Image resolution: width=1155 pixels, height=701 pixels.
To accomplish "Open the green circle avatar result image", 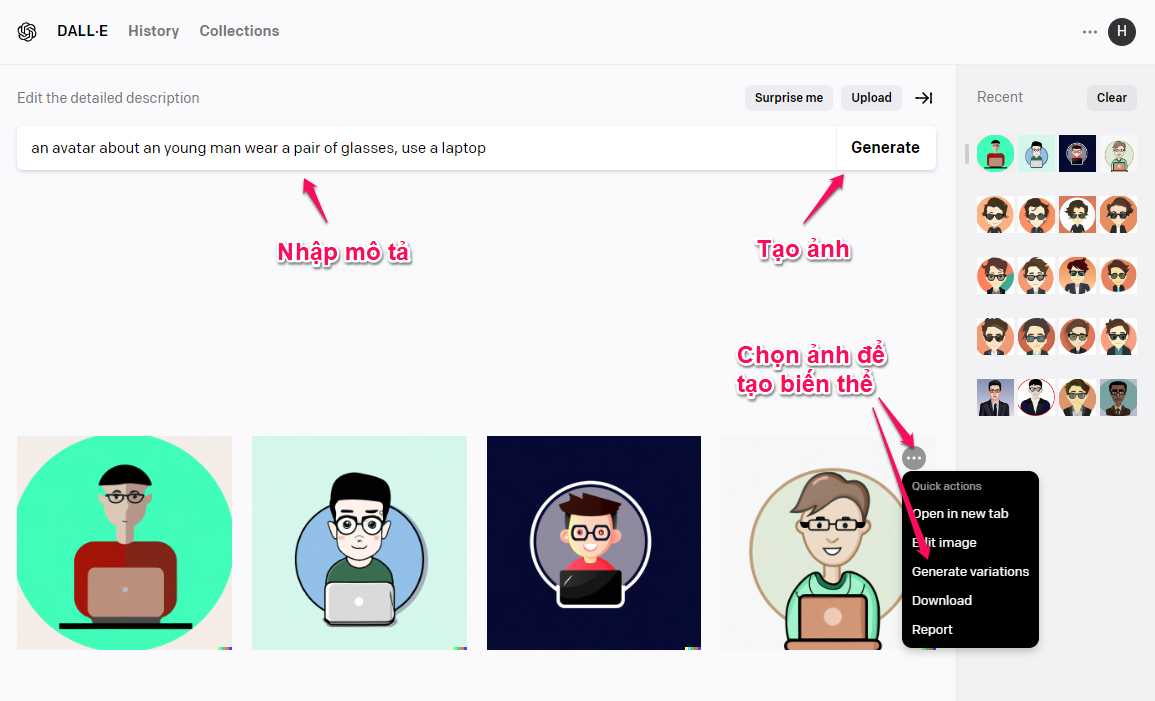I will point(124,543).
